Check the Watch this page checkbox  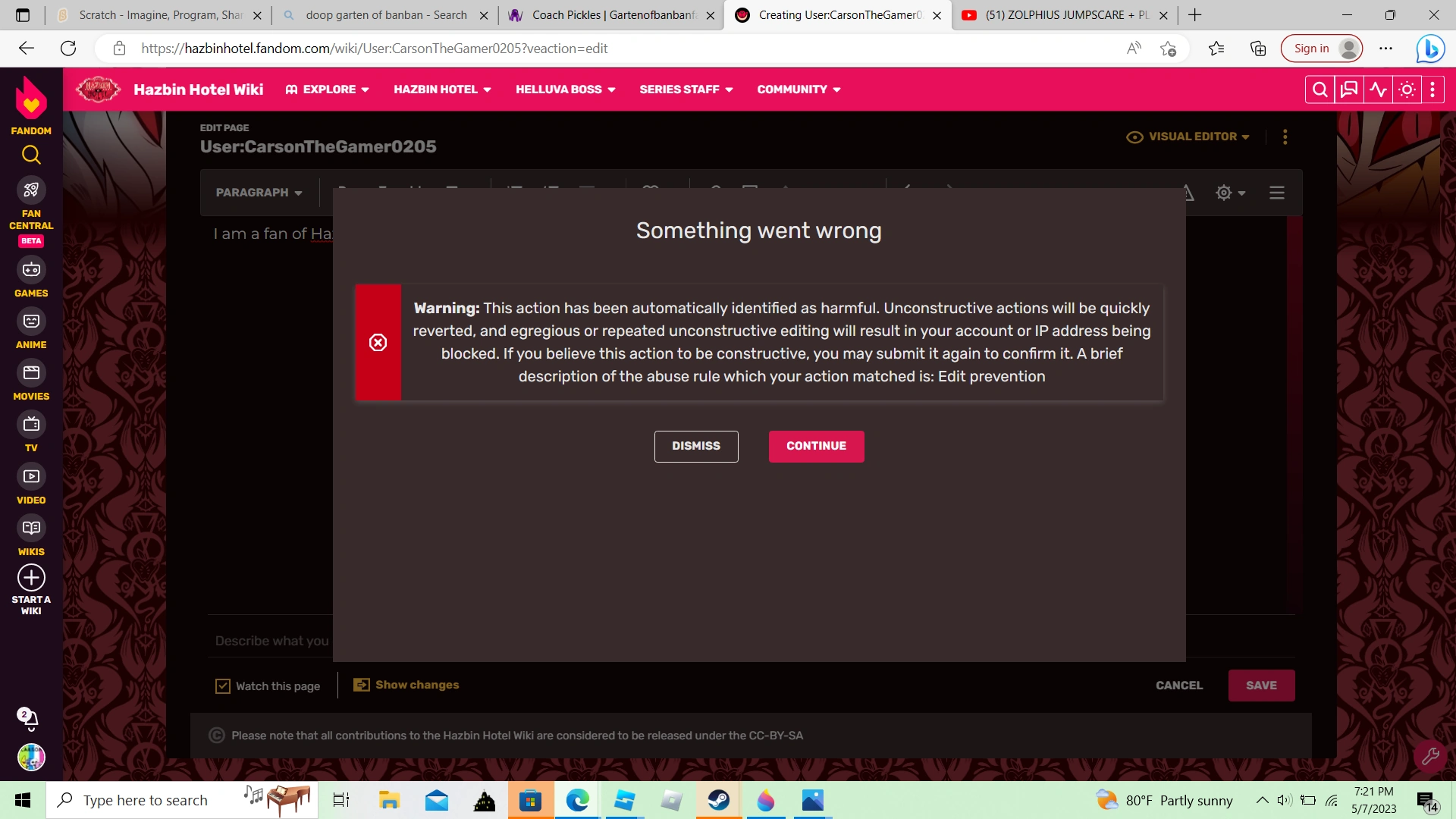click(x=222, y=686)
